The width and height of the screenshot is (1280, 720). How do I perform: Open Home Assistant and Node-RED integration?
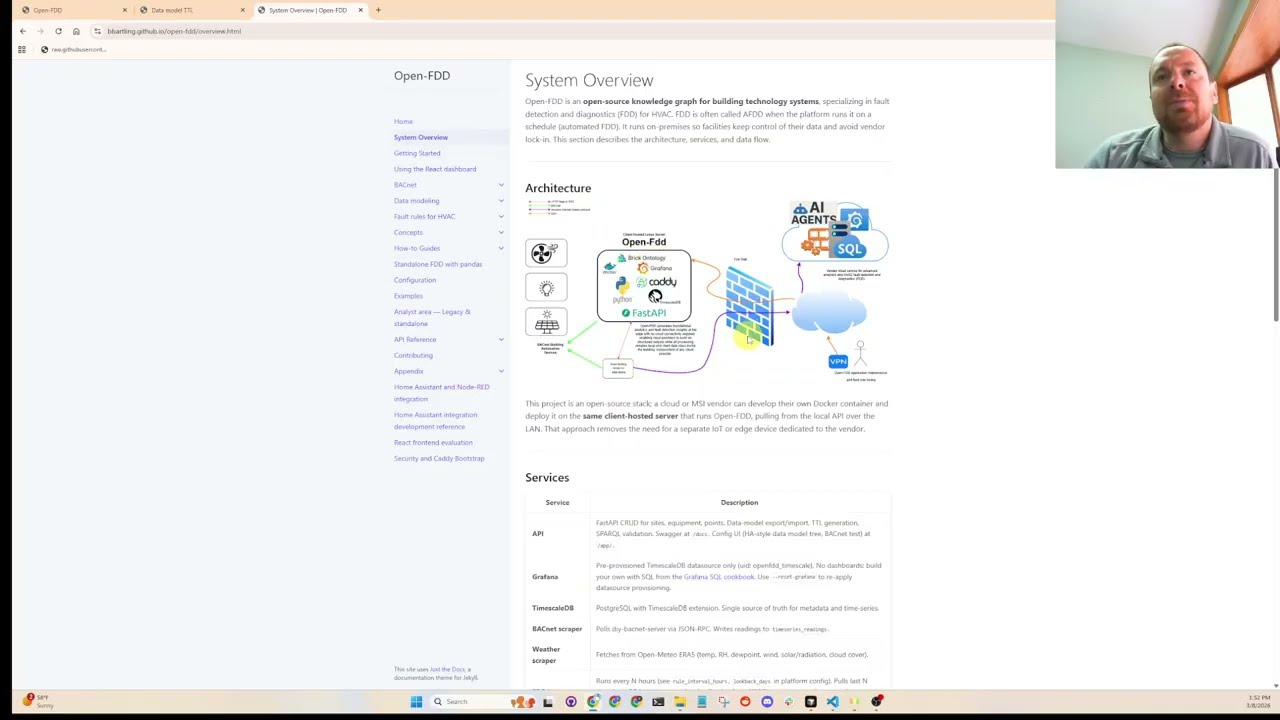click(442, 393)
